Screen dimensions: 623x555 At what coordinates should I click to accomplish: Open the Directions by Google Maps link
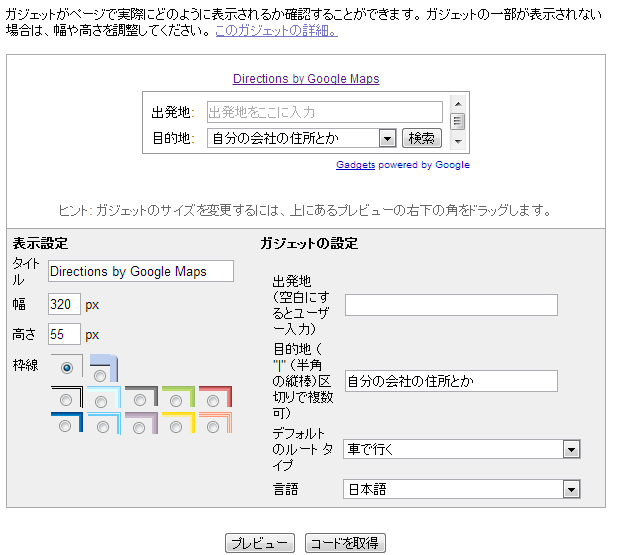(x=306, y=79)
